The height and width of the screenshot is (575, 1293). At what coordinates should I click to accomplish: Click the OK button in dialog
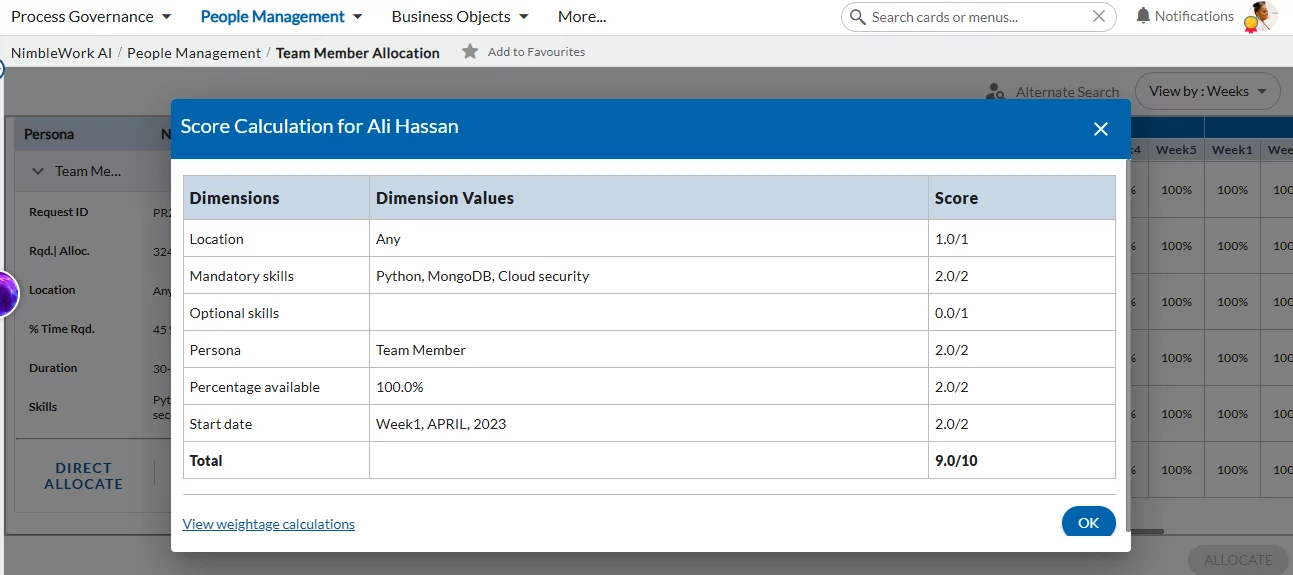click(1088, 522)
